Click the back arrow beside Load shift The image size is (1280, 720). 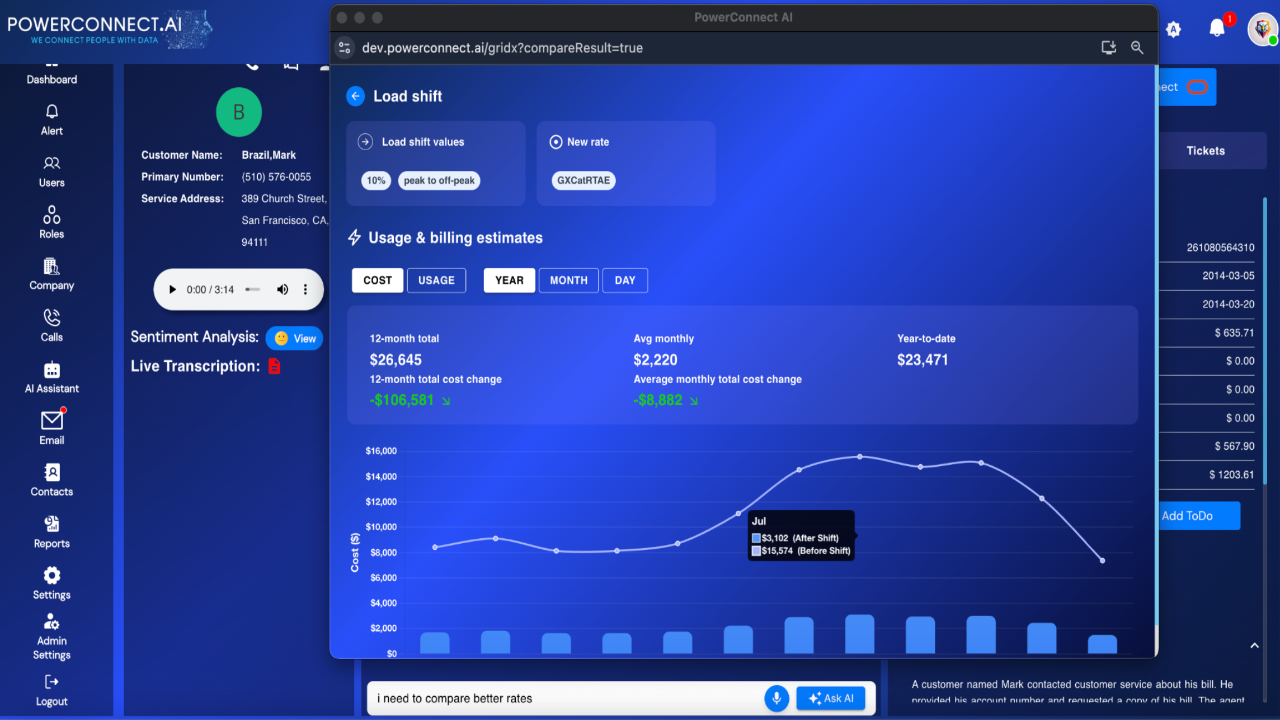point(355,96)
